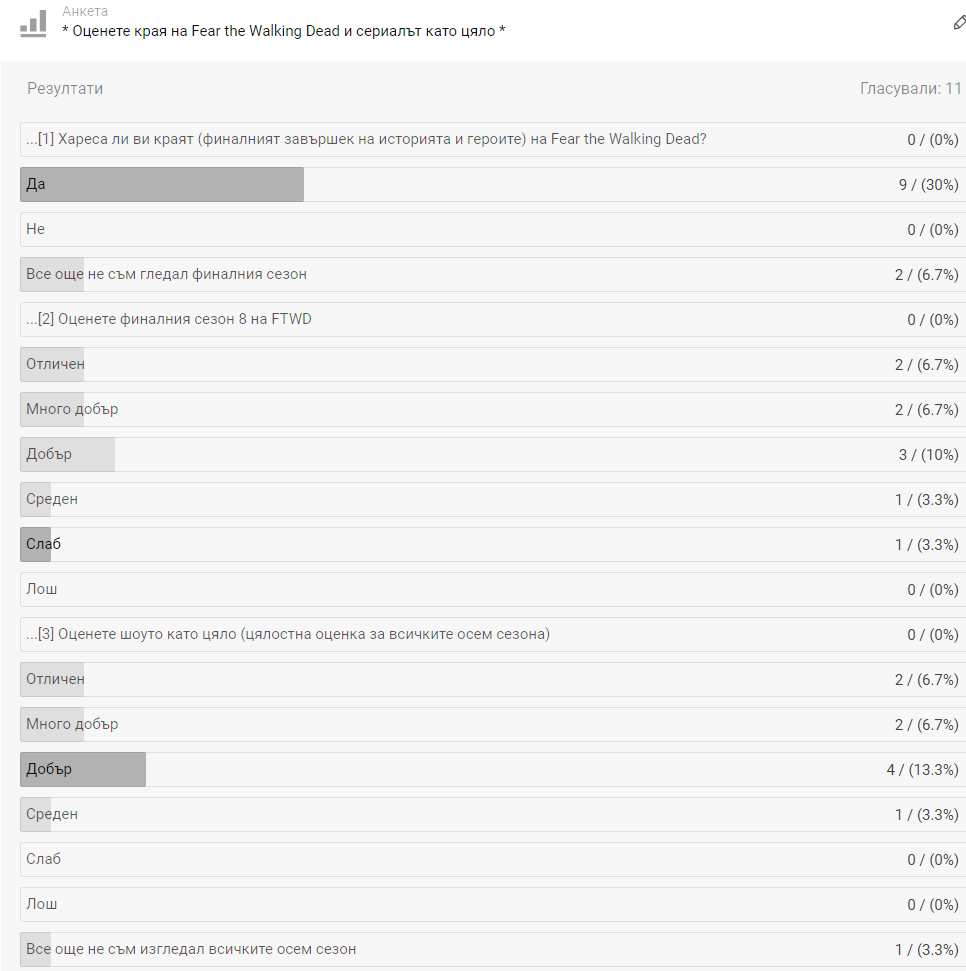This screenshot has height=971, width=966.
Task: Select "Добър" with 3 votes
Action: [49, 454]
